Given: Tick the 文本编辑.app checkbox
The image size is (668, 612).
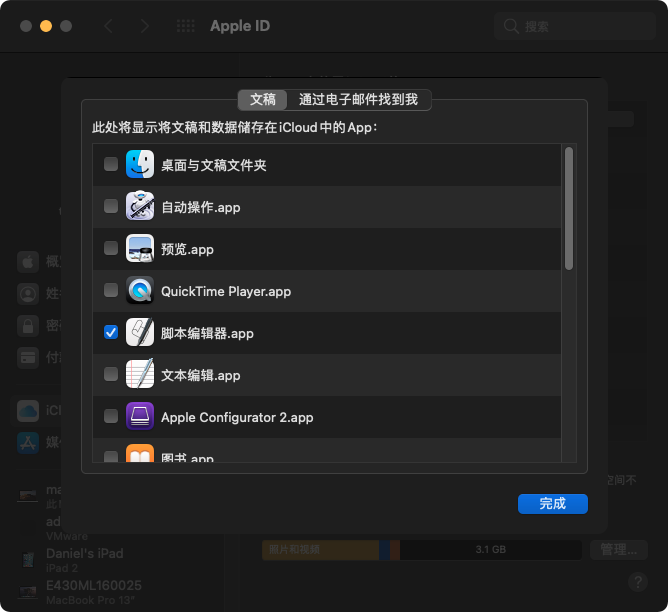Looking at the screenshot, I should [111, 374].
